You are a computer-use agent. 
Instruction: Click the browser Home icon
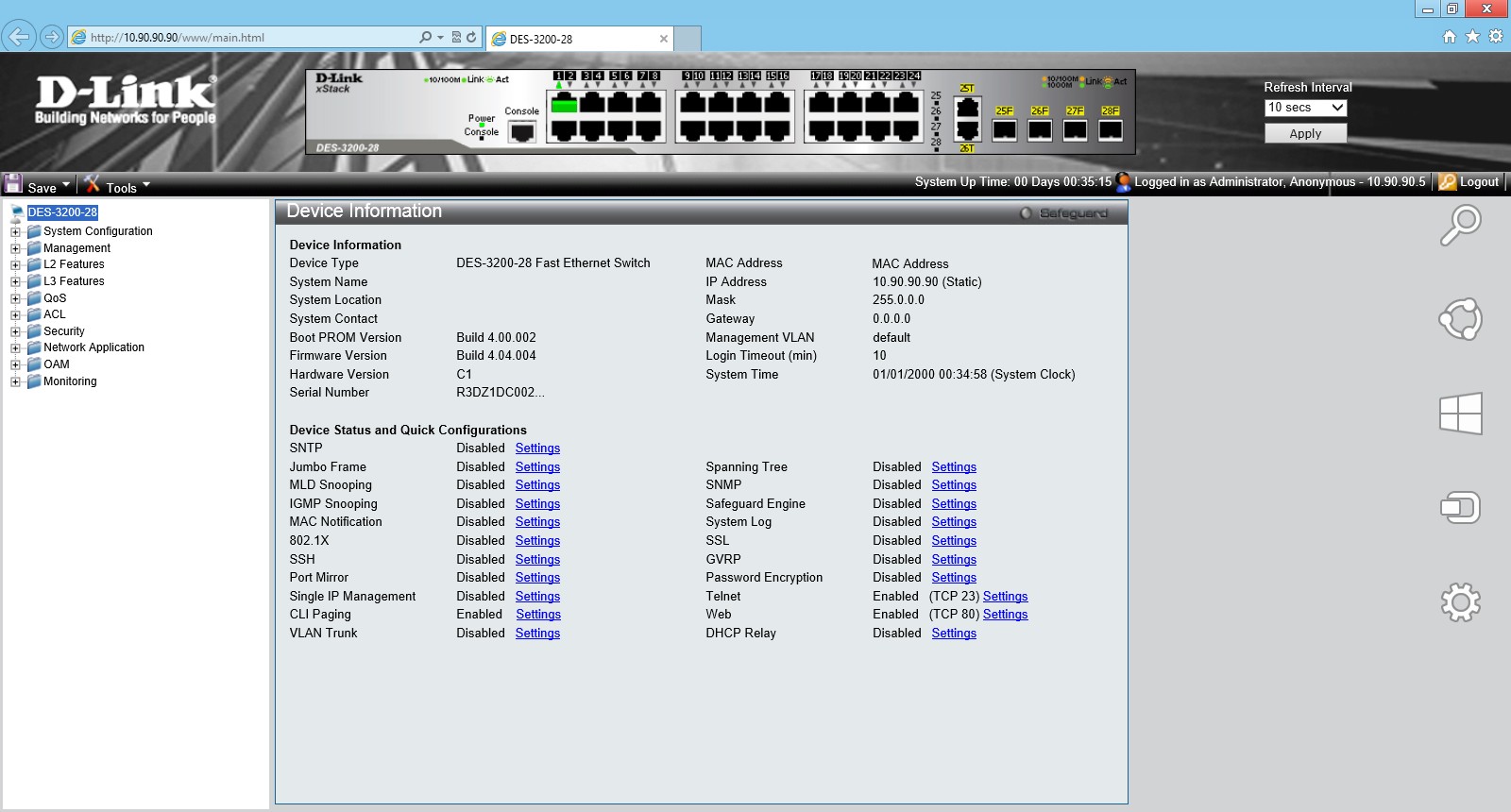point(1450,37)
